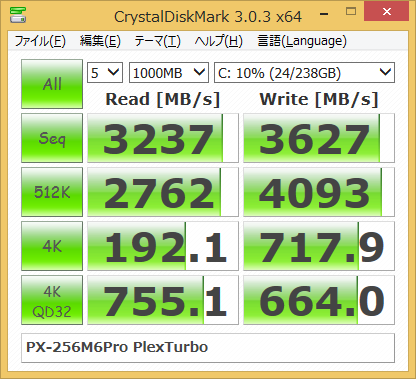
Task: Click the Read [MB/s] column header
Action: [163, 99]
